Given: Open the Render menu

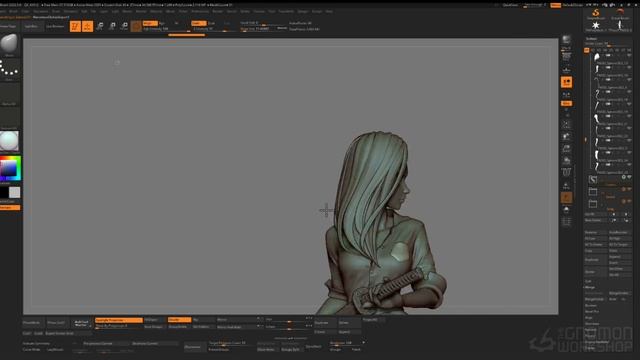Looking at the screenshot, I should tap(218, 11).
